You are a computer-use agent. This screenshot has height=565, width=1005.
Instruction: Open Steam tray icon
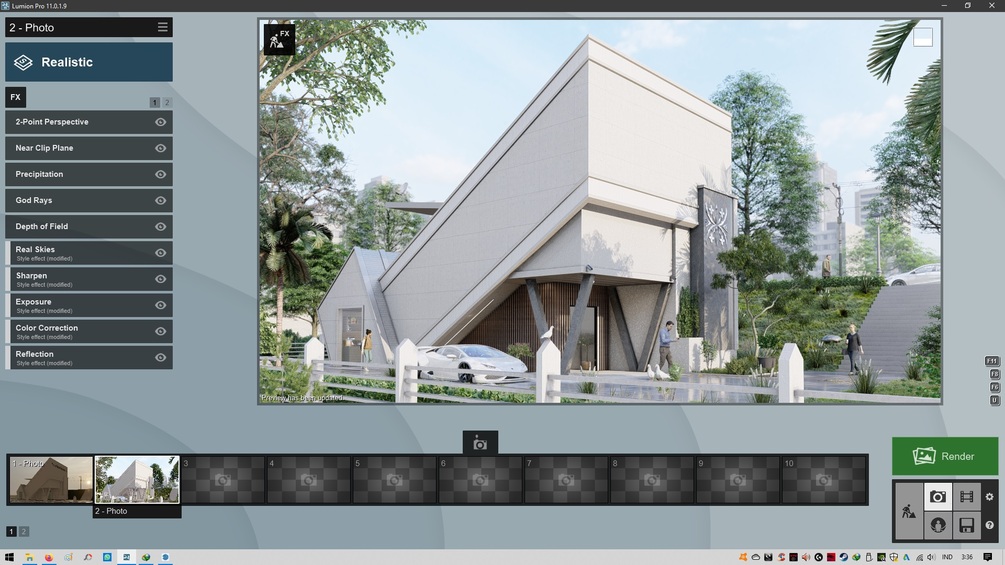(x=843, y=557)
